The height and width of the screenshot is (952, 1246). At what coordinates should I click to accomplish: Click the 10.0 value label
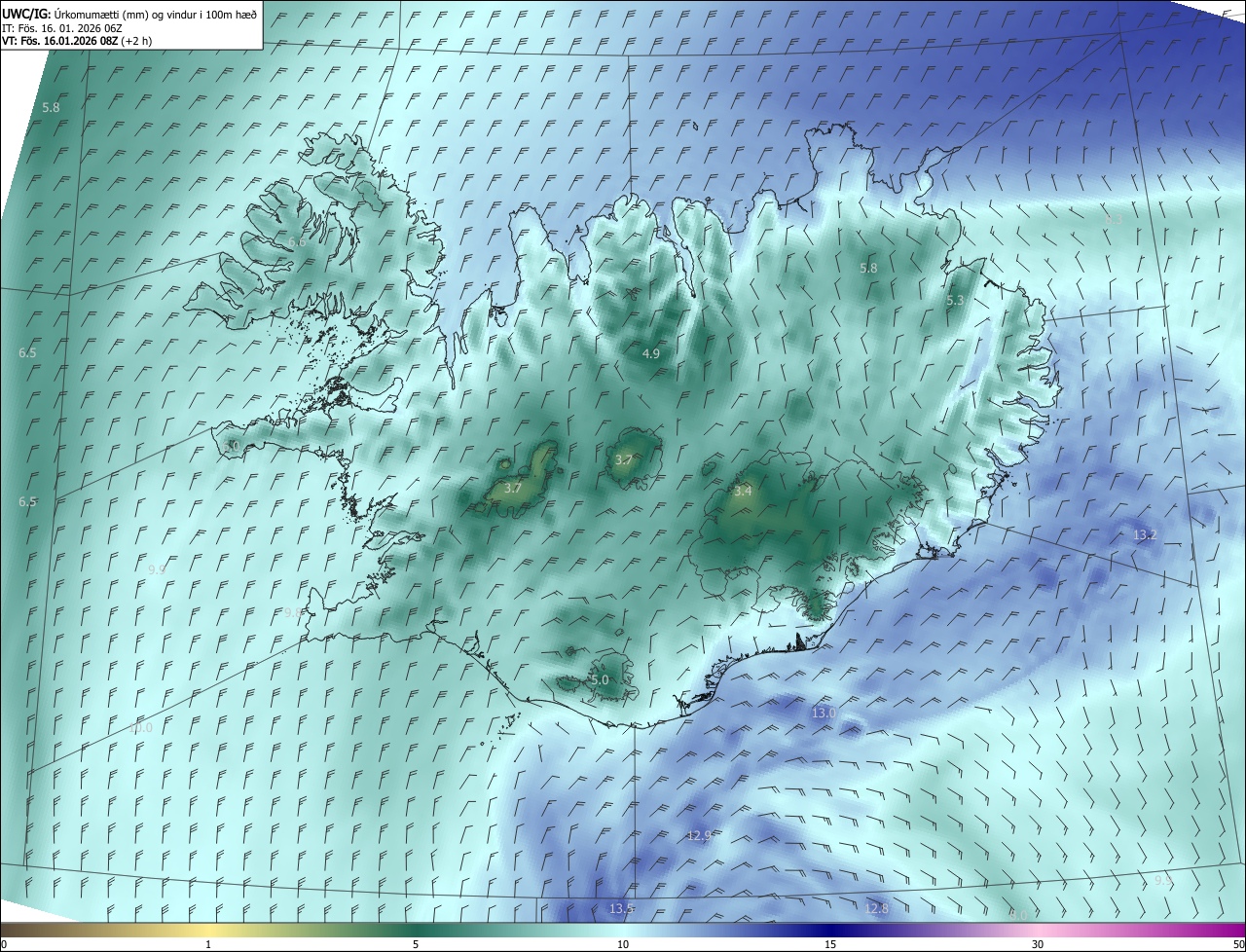point(141,728)
